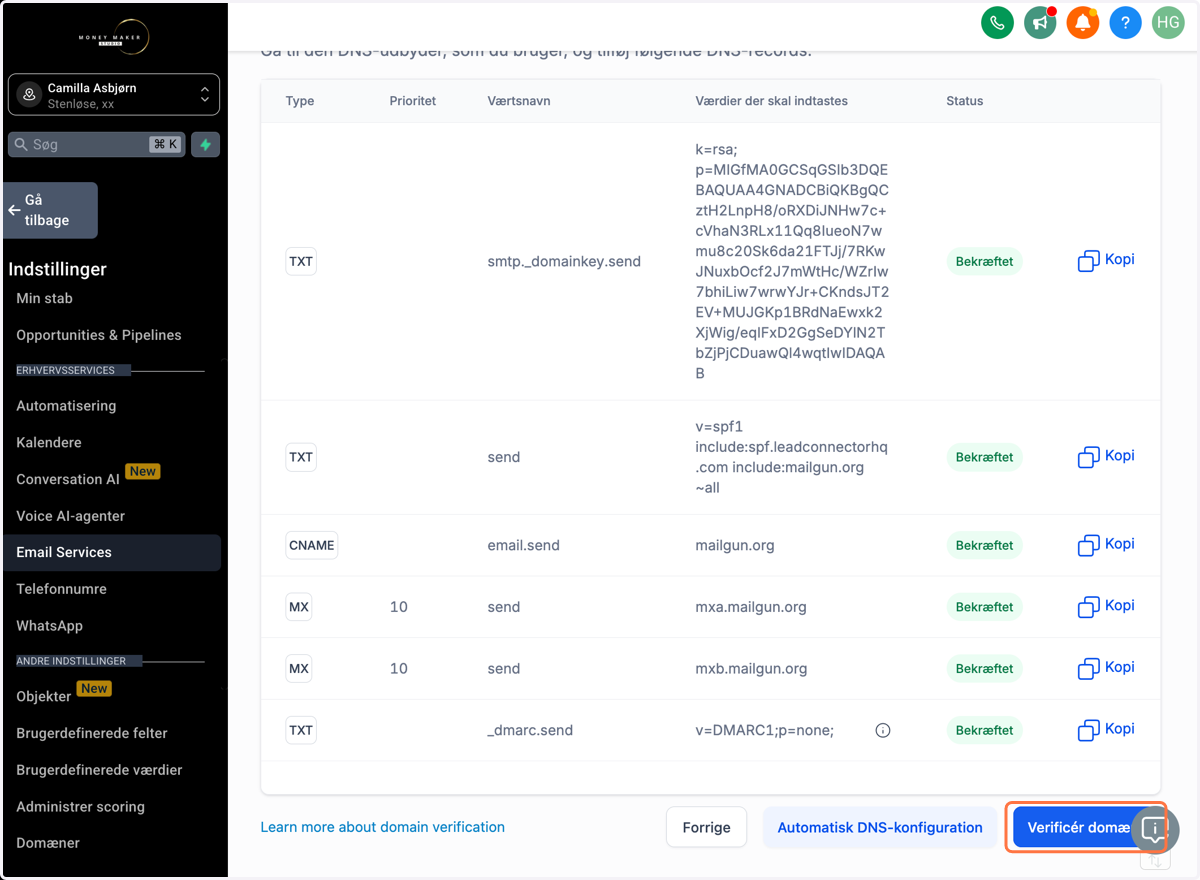Copy the mxb.mailgun.org MX record
Viewport: 1200px width, 880px height.
(x=1106, y=668)
